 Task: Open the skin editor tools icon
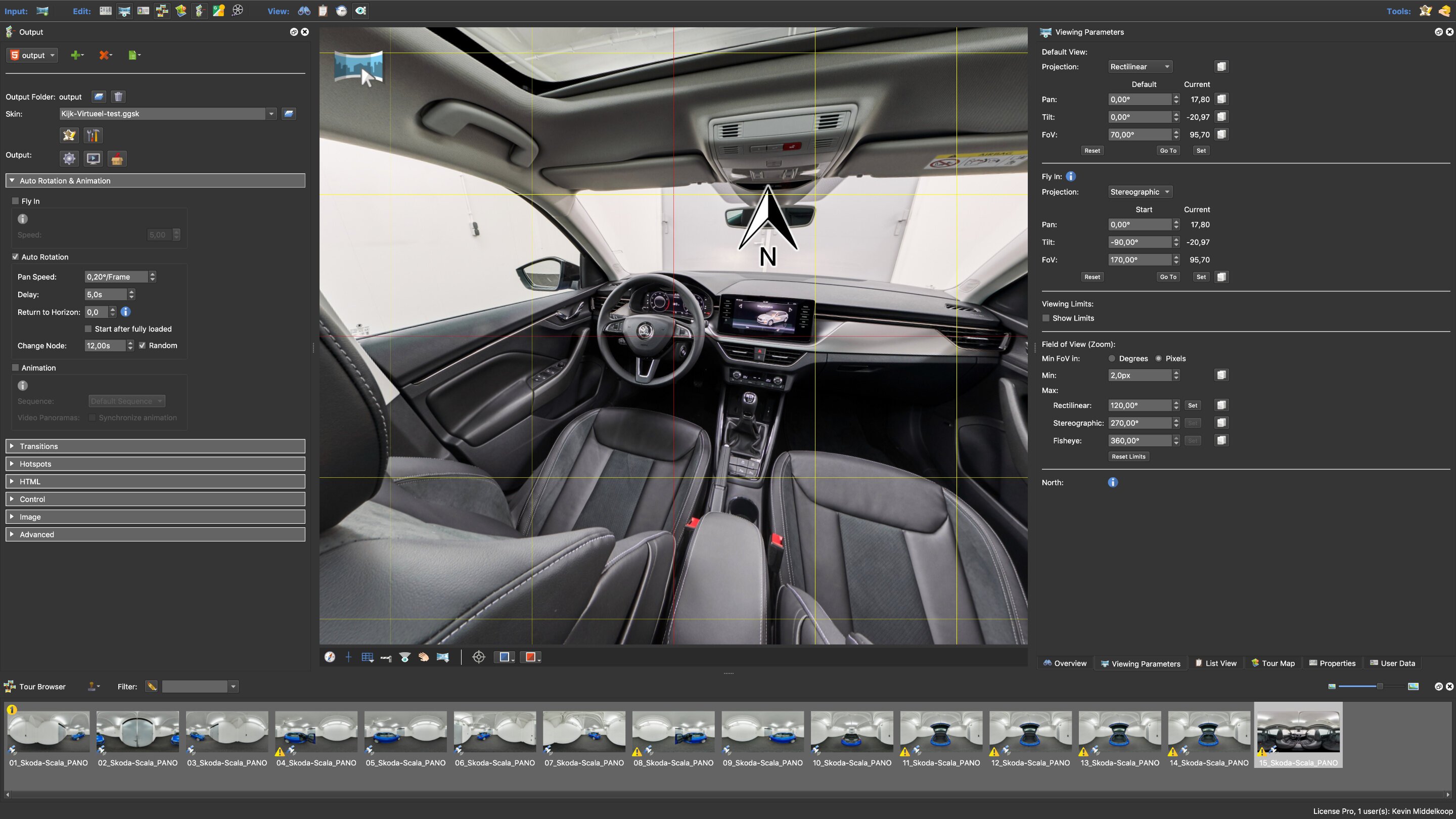[x=93, y=135]
